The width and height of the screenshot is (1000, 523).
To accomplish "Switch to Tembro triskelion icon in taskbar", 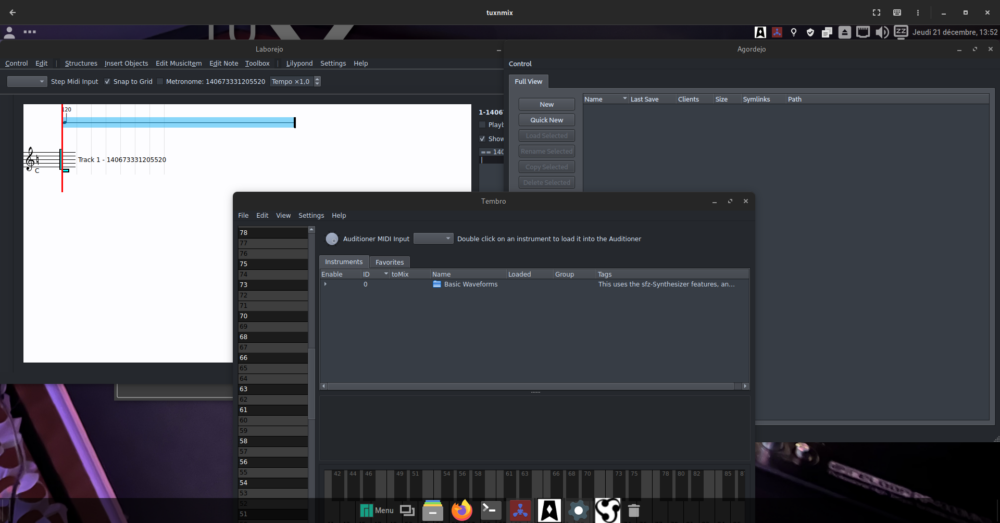I will tap(607, 510).
